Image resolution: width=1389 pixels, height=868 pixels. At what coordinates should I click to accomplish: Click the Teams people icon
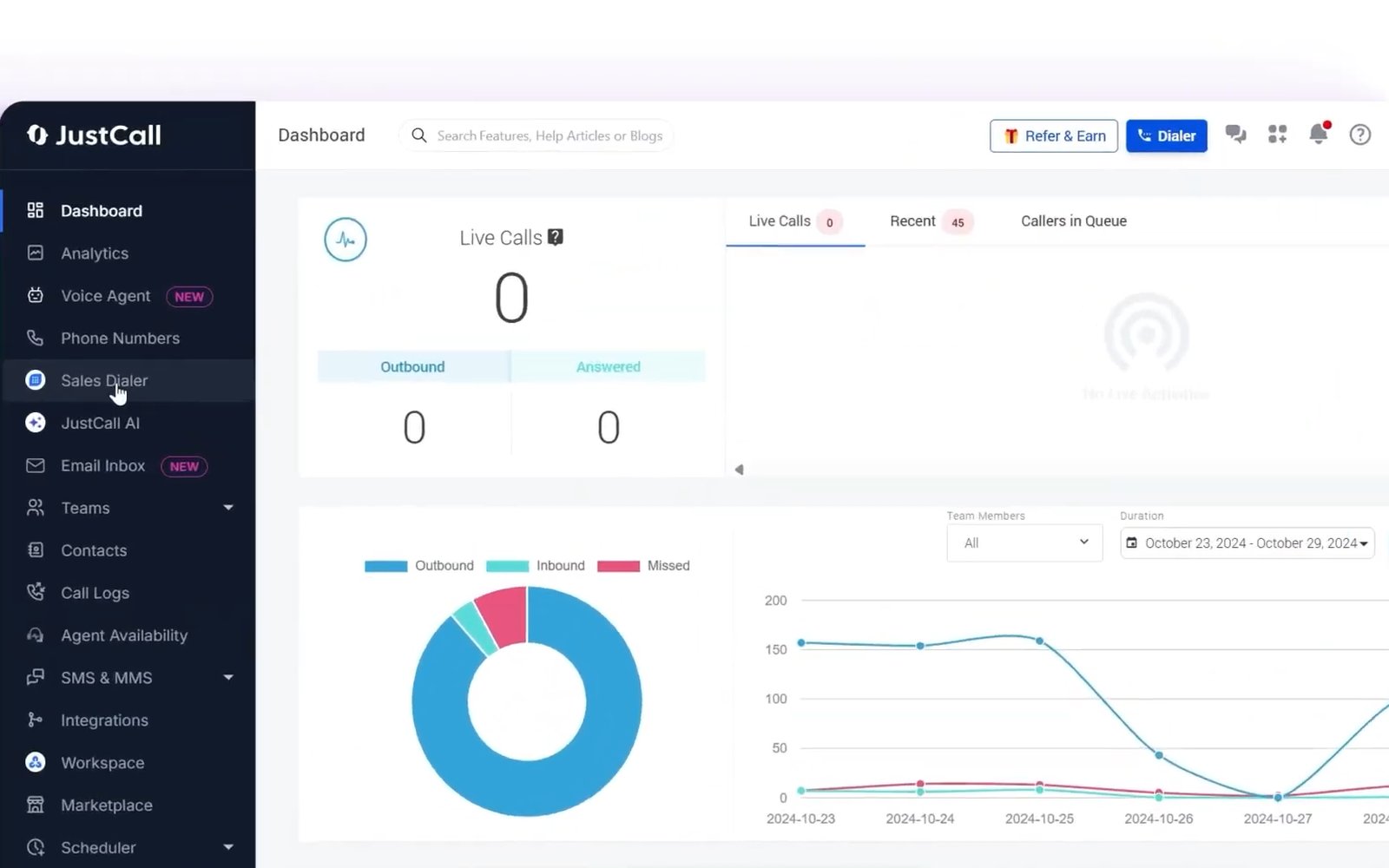(x=36, y=508)
